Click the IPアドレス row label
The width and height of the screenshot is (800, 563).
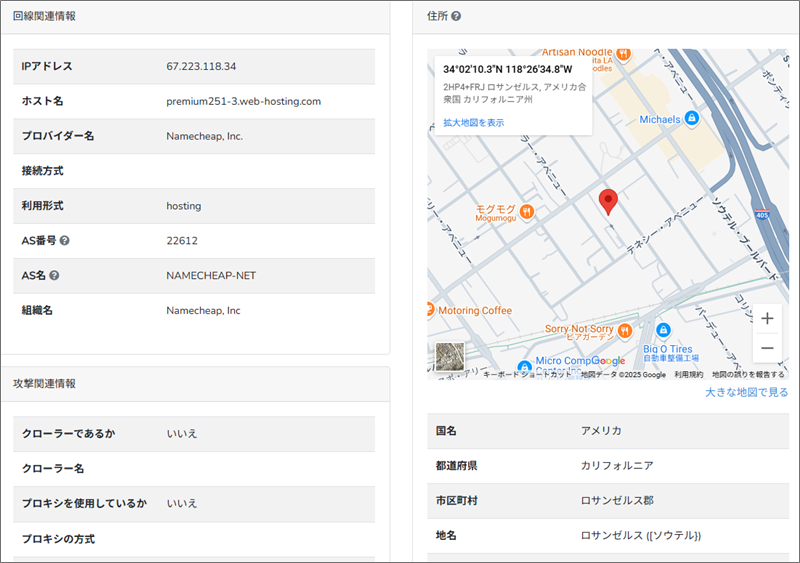click(x=47, y=66)
